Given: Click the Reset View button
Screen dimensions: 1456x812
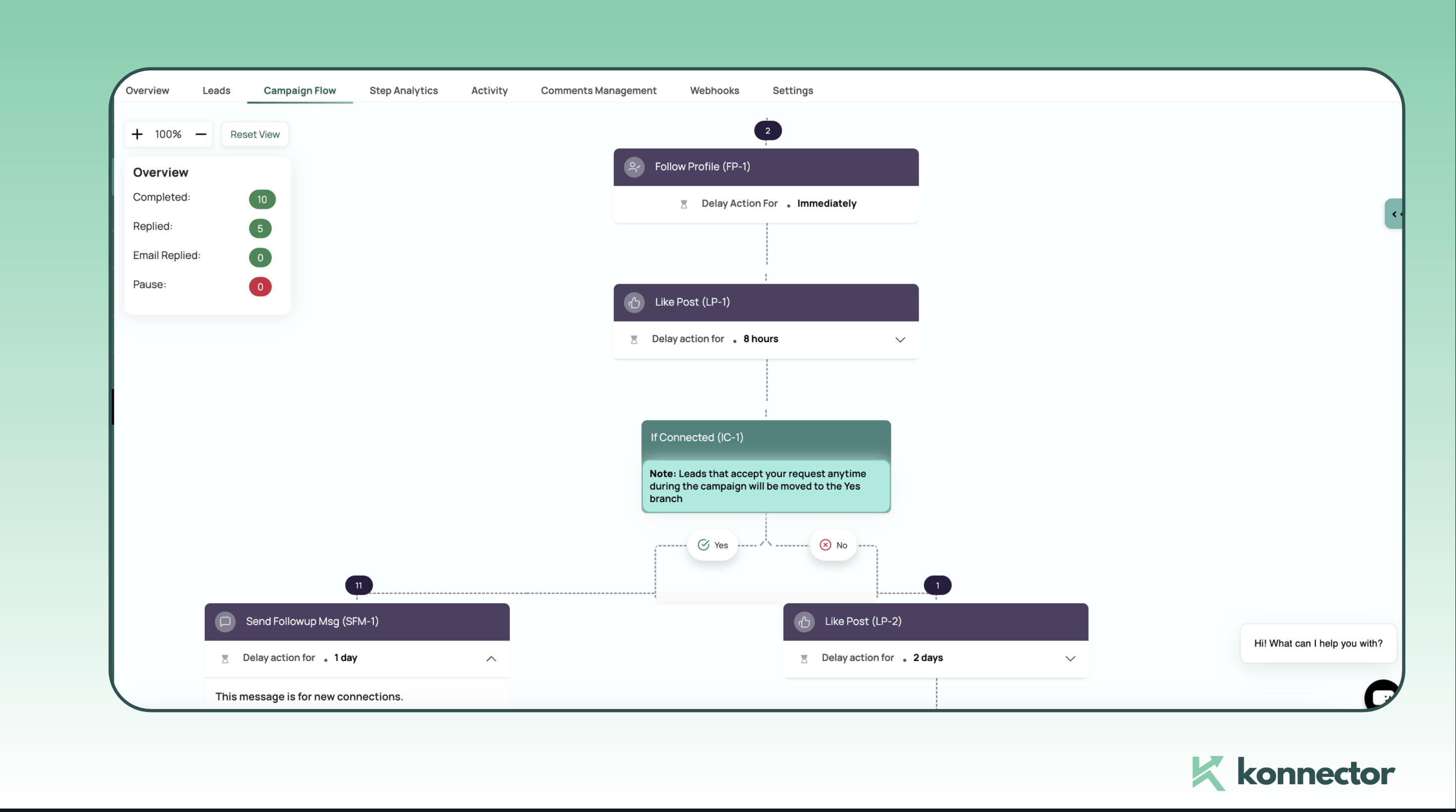Looking at the screenshot, I should (x=255, y=135).
